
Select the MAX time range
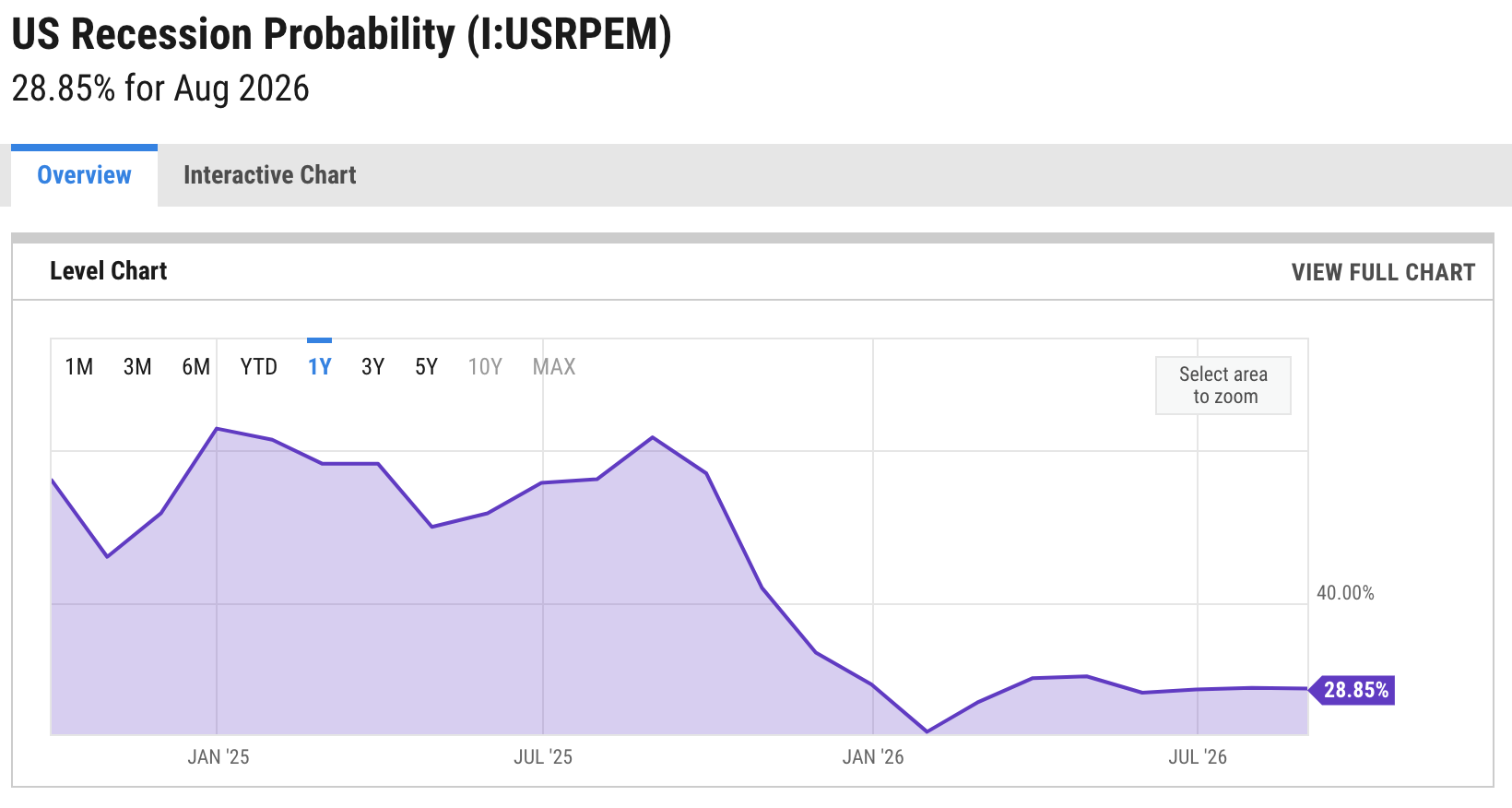pos(554,367)
